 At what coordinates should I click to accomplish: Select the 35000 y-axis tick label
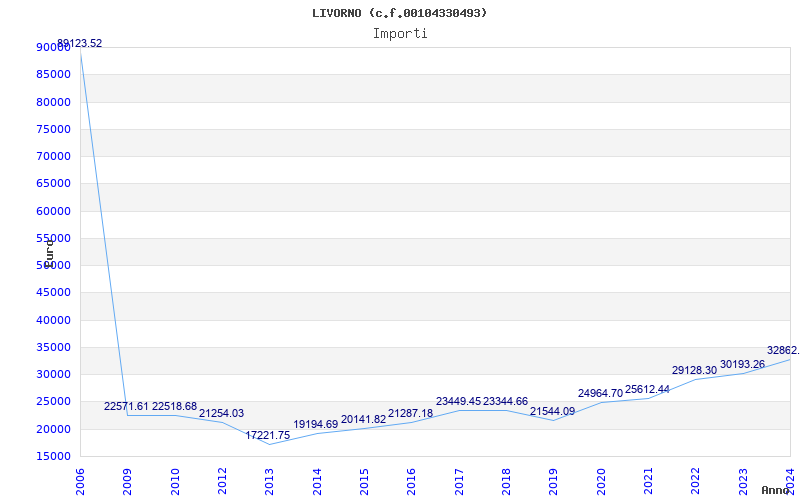coord(54,347)
